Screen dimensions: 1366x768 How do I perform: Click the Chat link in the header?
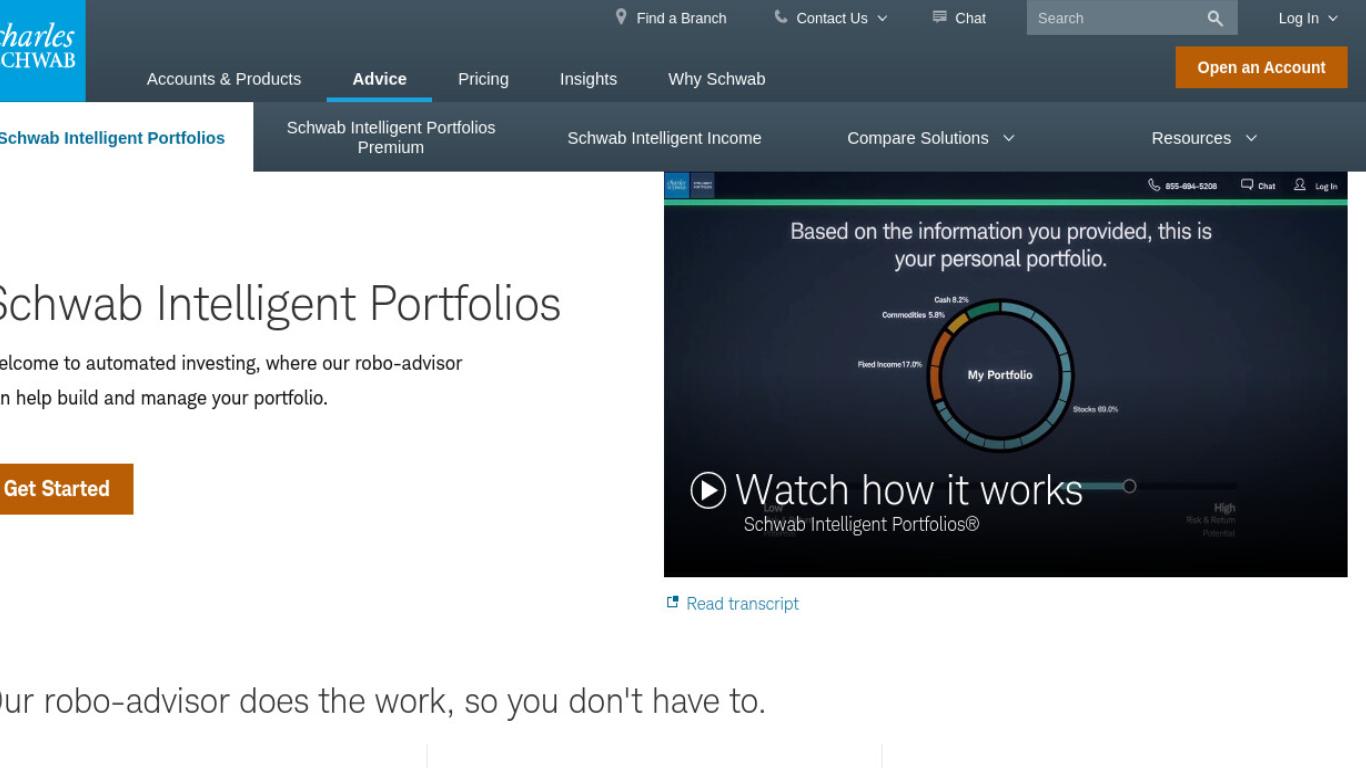970,18
